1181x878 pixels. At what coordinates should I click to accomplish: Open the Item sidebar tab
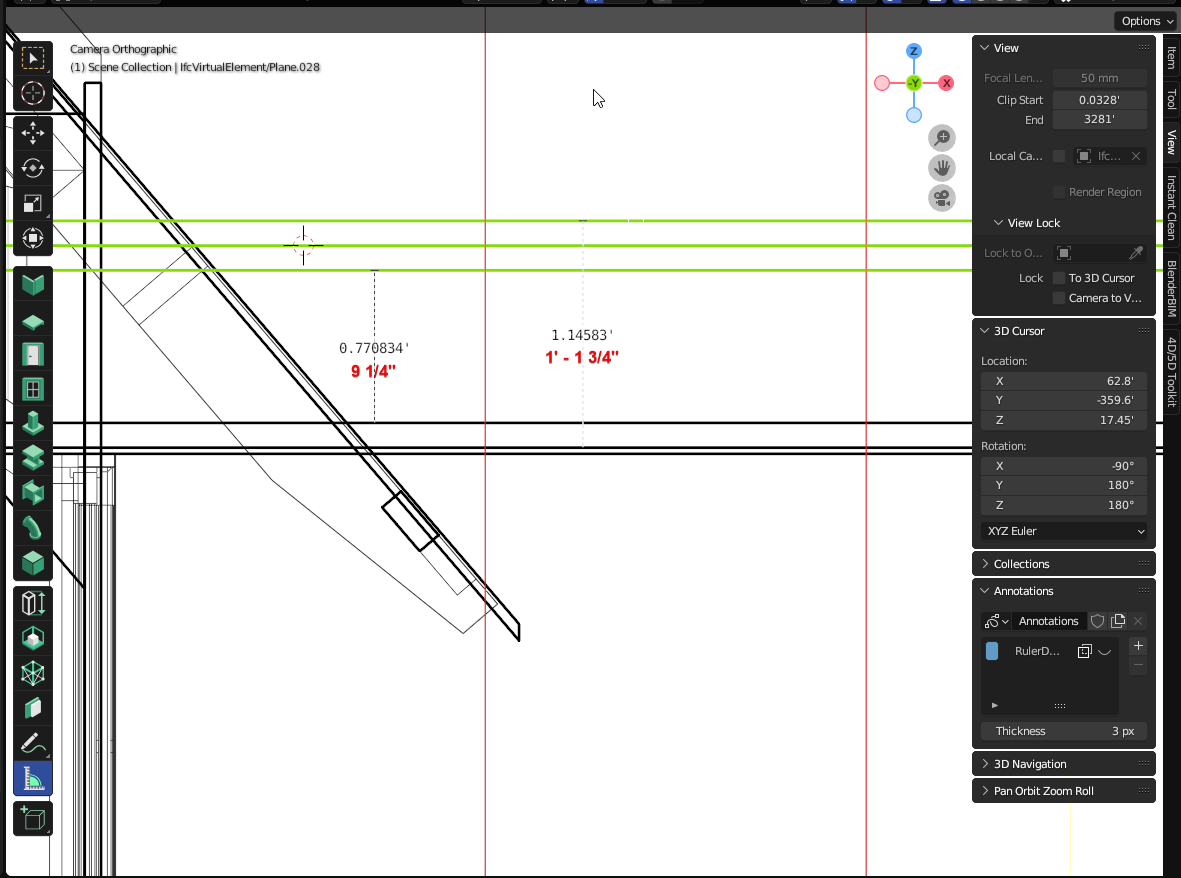click(x=1171, y=57)
